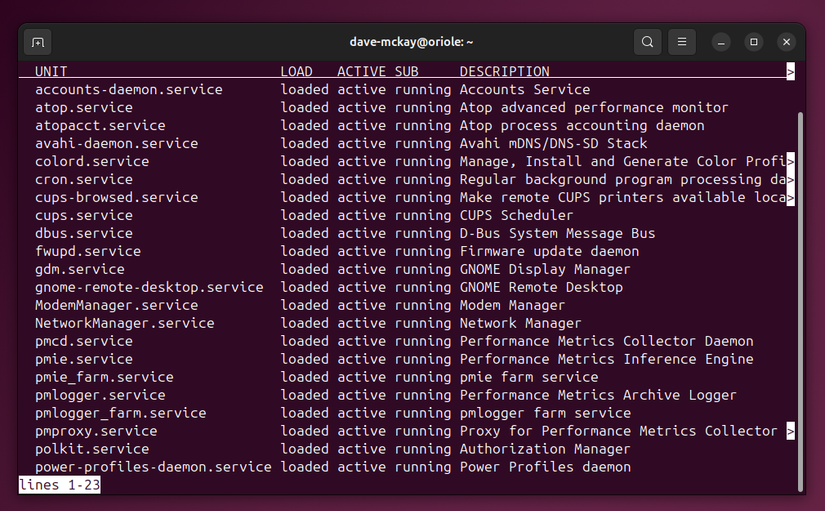Click the lines 1-23 pager status
The height and width of the screenshot is (511, 825).
click(x=59, y=485)
